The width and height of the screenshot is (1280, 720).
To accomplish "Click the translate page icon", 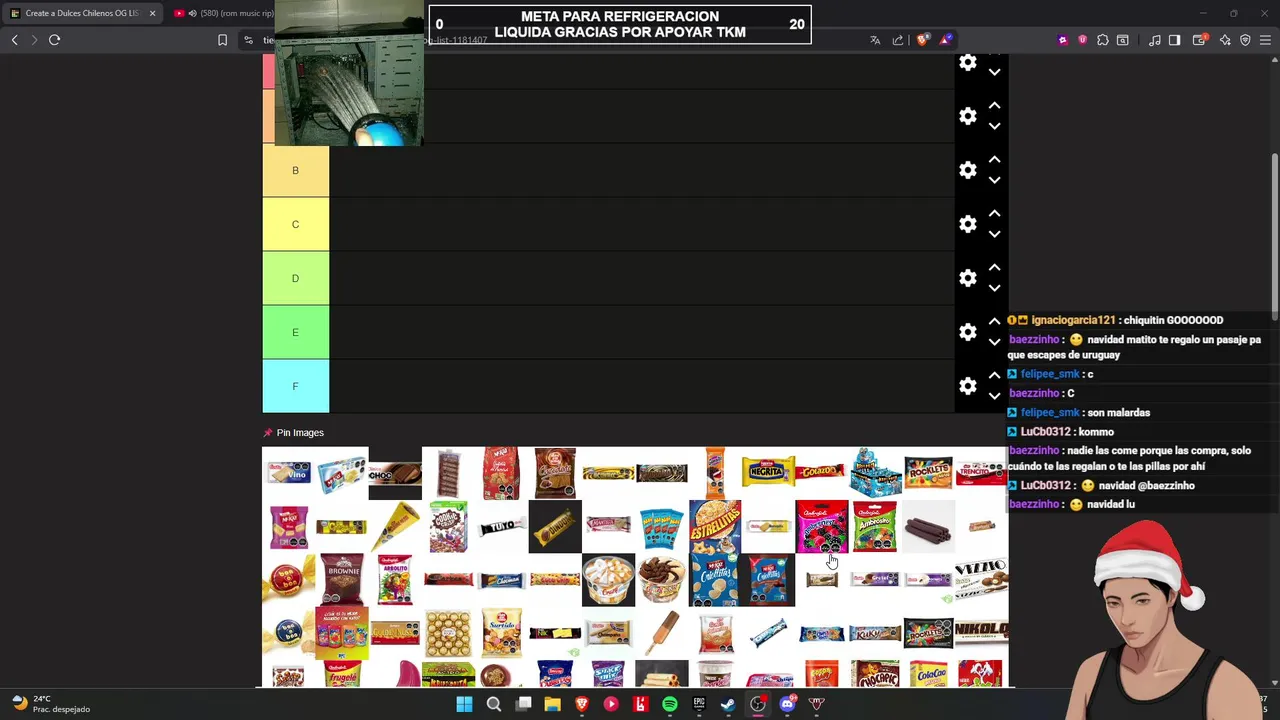I will pos(875,40).
